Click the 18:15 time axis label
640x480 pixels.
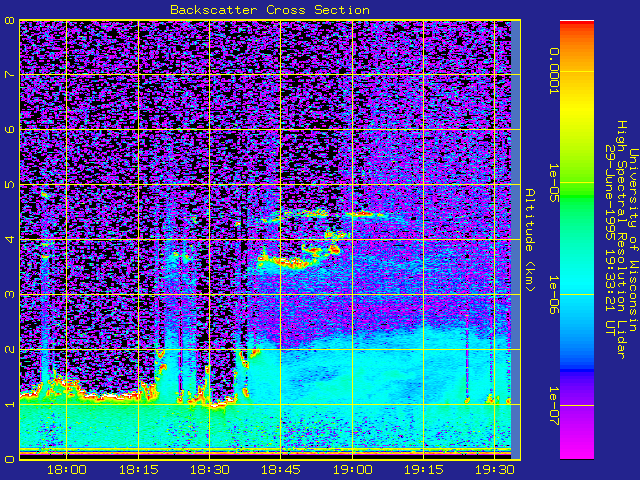pyautogui.click(x=138, y=470)
